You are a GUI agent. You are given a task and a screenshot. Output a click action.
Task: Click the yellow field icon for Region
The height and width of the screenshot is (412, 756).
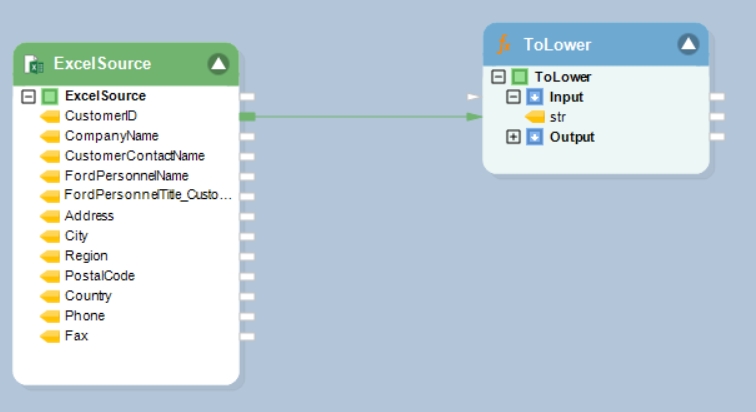(50, 256)
